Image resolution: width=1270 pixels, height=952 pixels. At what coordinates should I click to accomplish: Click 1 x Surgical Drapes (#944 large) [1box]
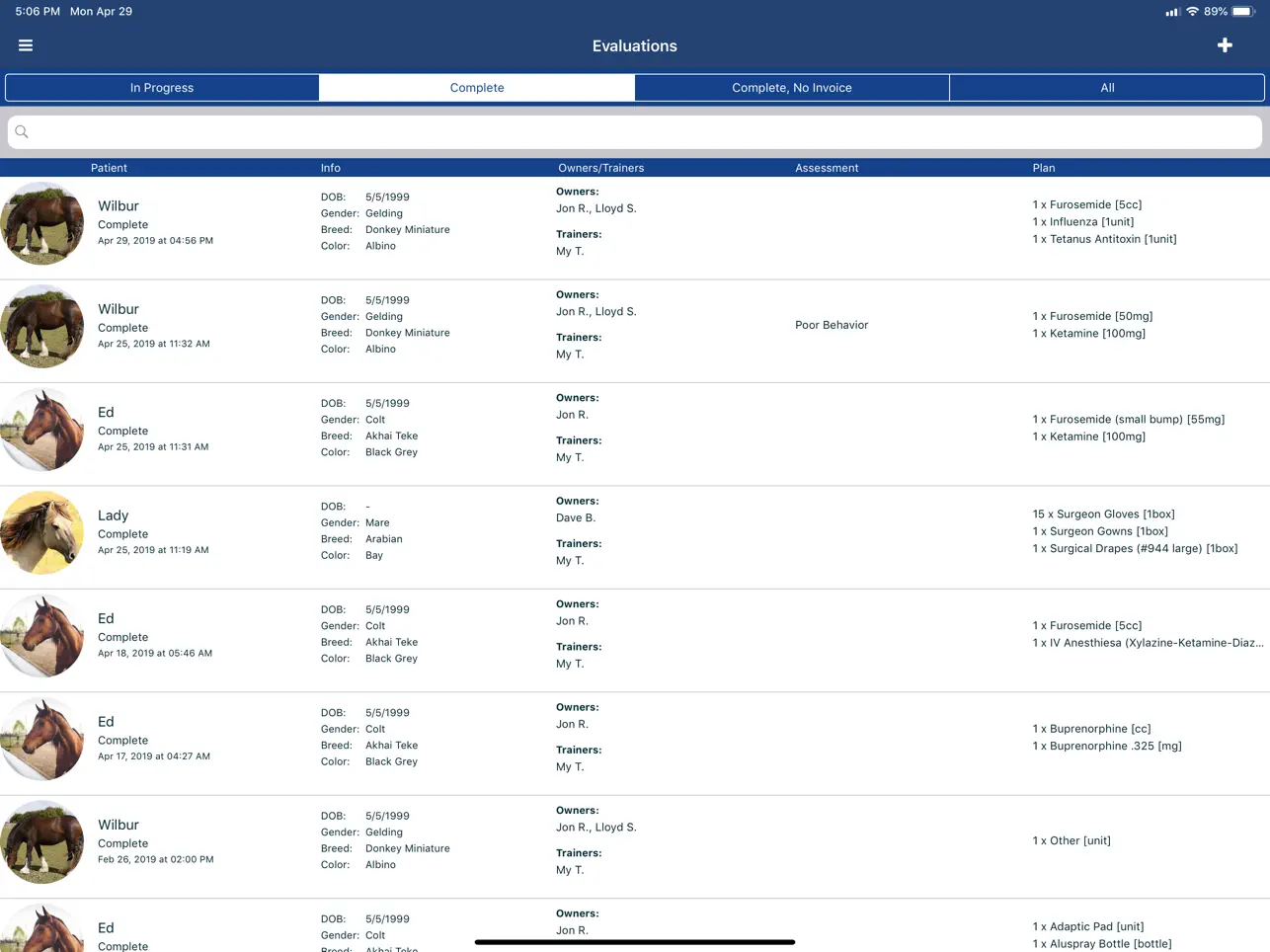click(1136, 549)
